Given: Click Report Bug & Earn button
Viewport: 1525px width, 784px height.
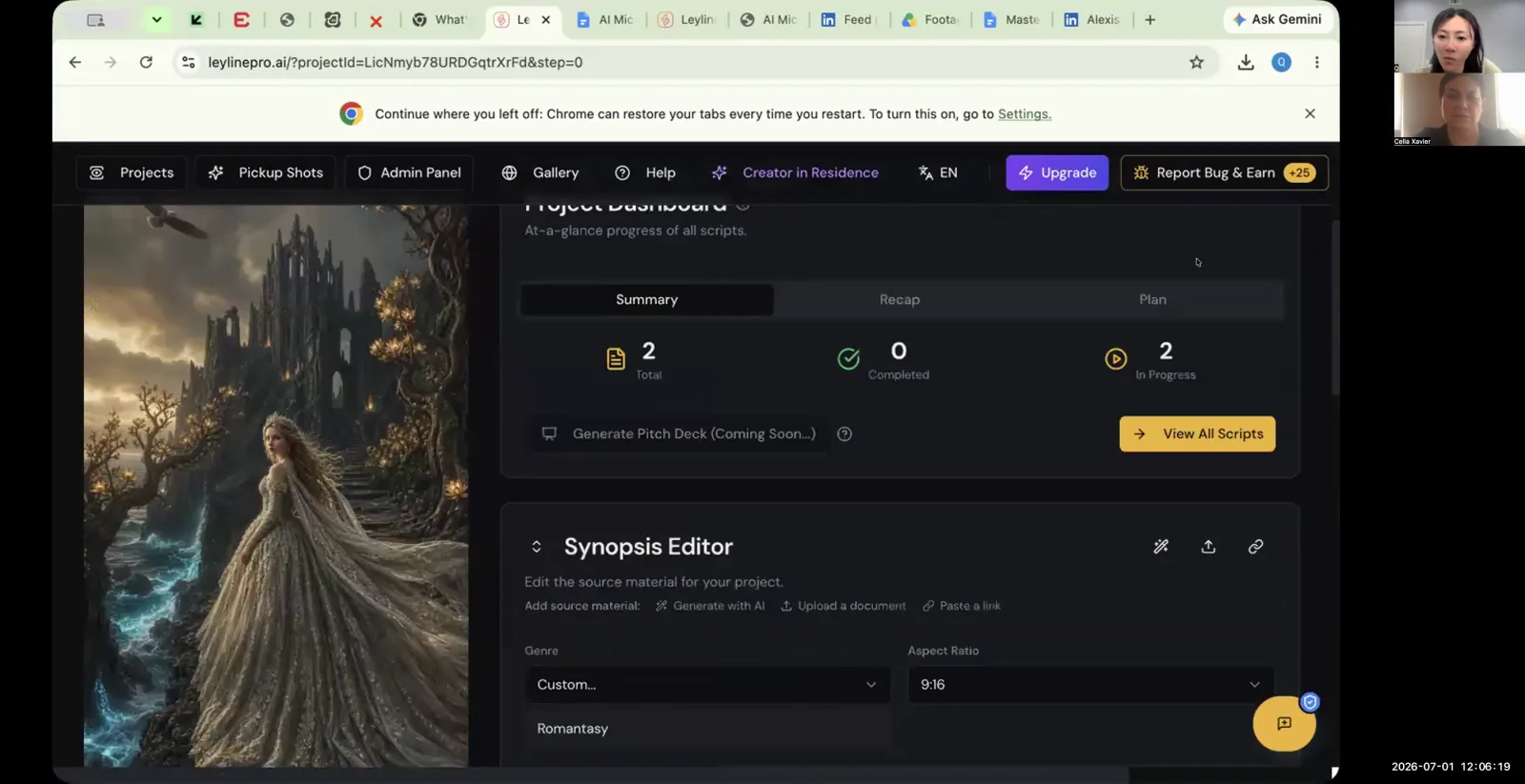Looking at the screenshot, I should [1224, 172].
